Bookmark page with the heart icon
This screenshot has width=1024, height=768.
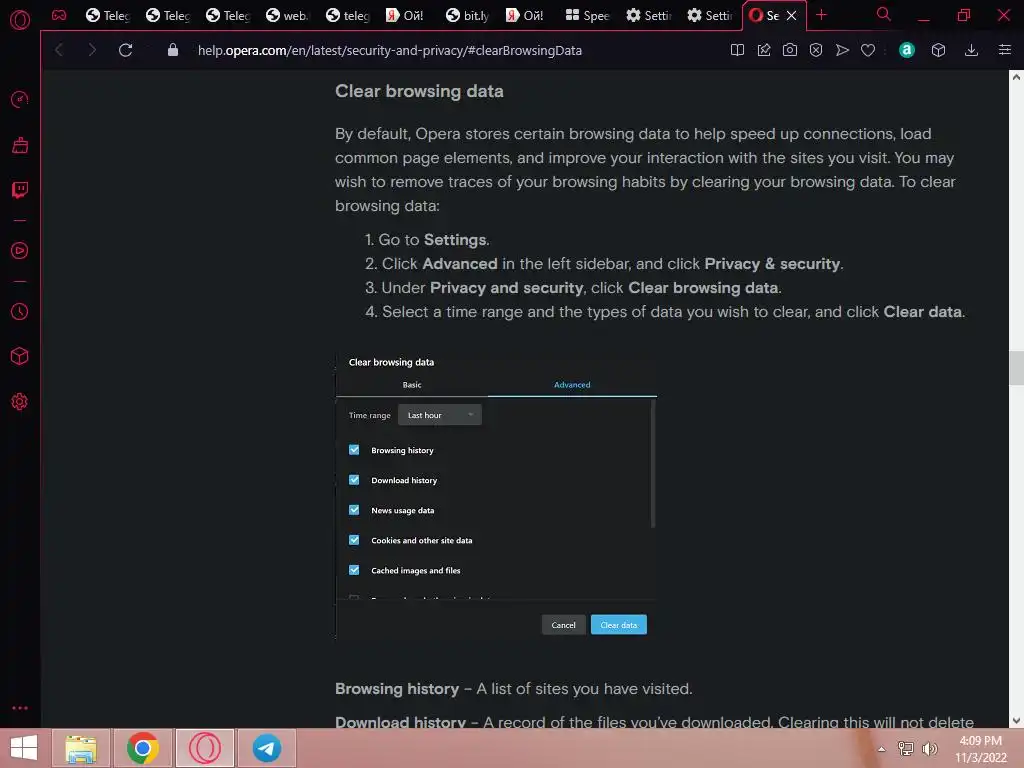pos(868,50)
